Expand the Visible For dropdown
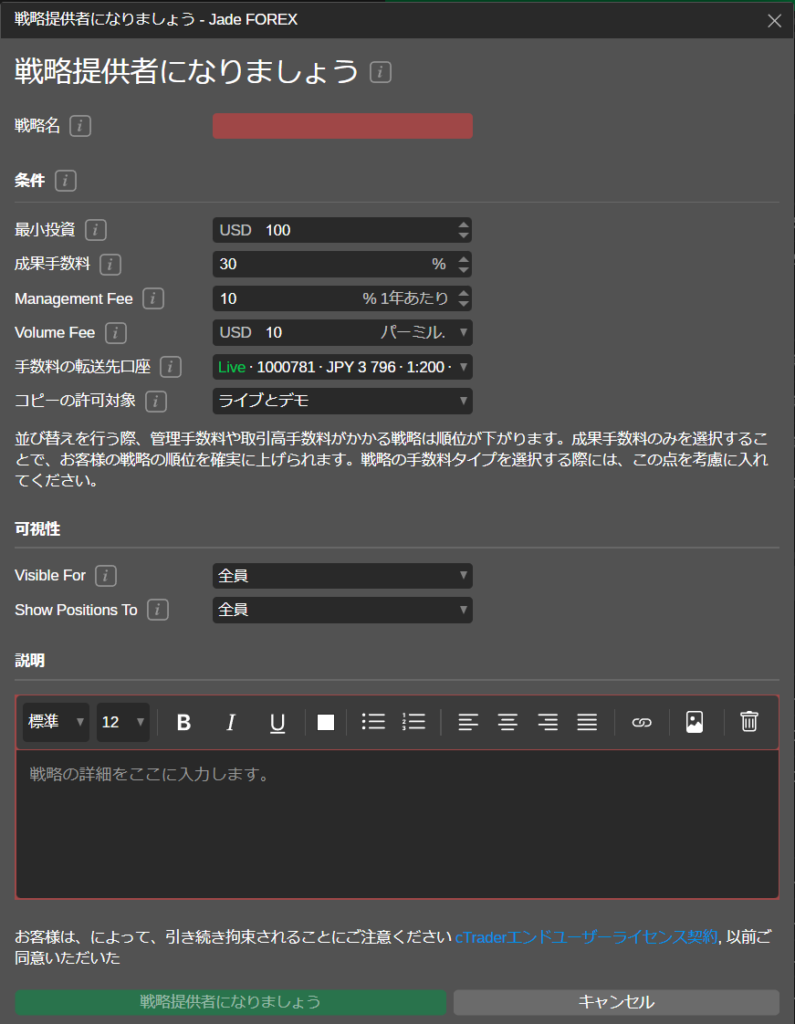This screenshot has width=795, height=1024. pos(342,576)
